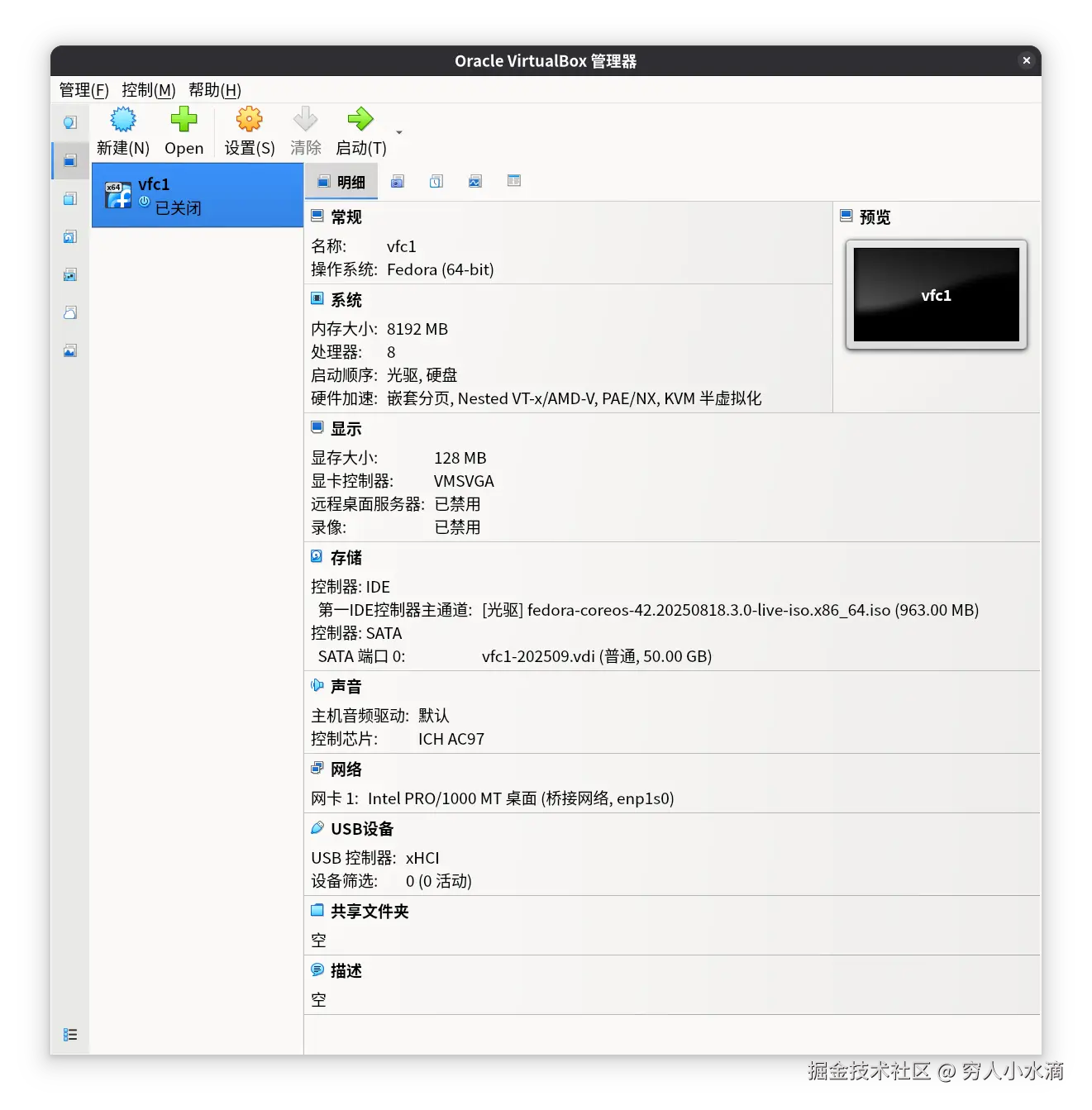
Task: Click the 描述 section header
Action: 346,971
